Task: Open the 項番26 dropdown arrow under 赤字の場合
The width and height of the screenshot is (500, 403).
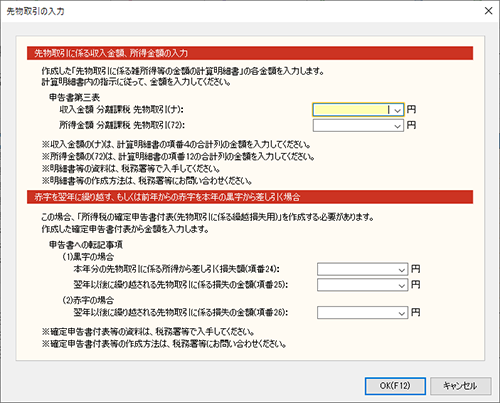Action: point(402,313)
